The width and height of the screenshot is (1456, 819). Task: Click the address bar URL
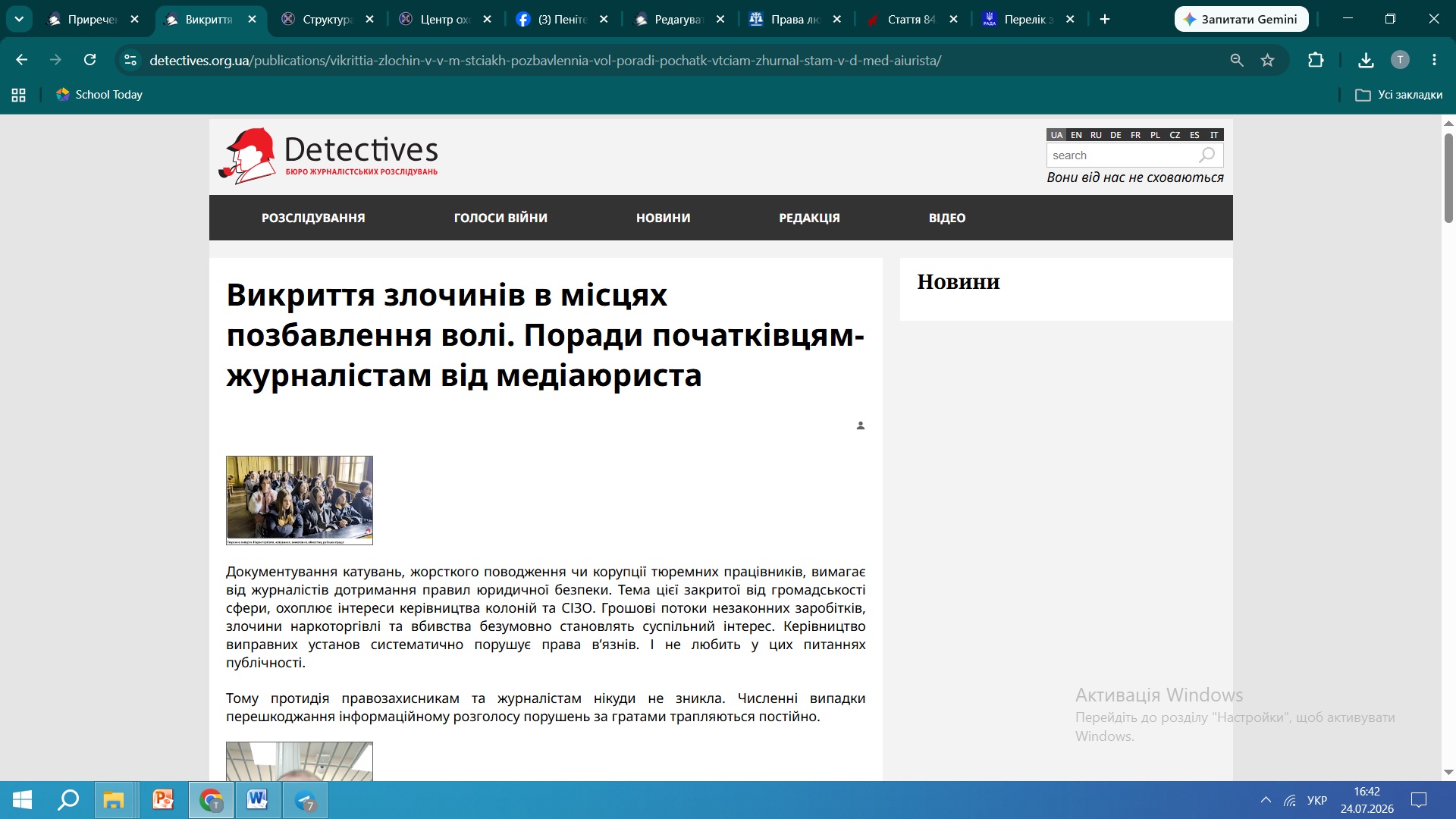pos(545,61)
